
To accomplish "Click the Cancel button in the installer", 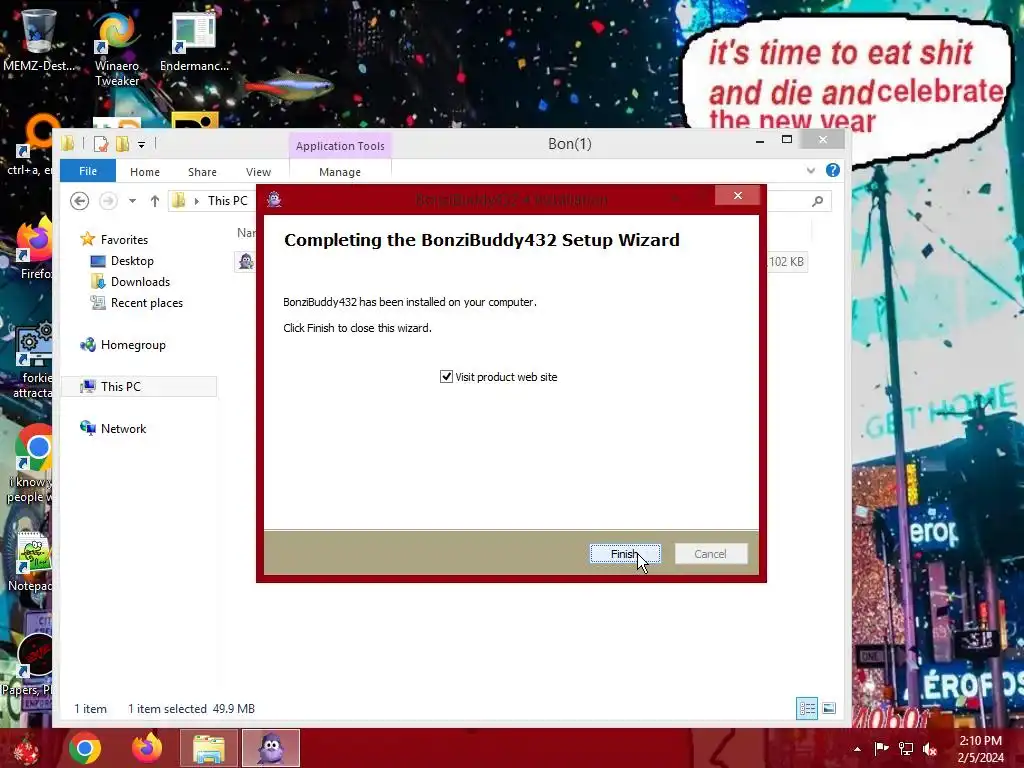I will click(711, 554).
